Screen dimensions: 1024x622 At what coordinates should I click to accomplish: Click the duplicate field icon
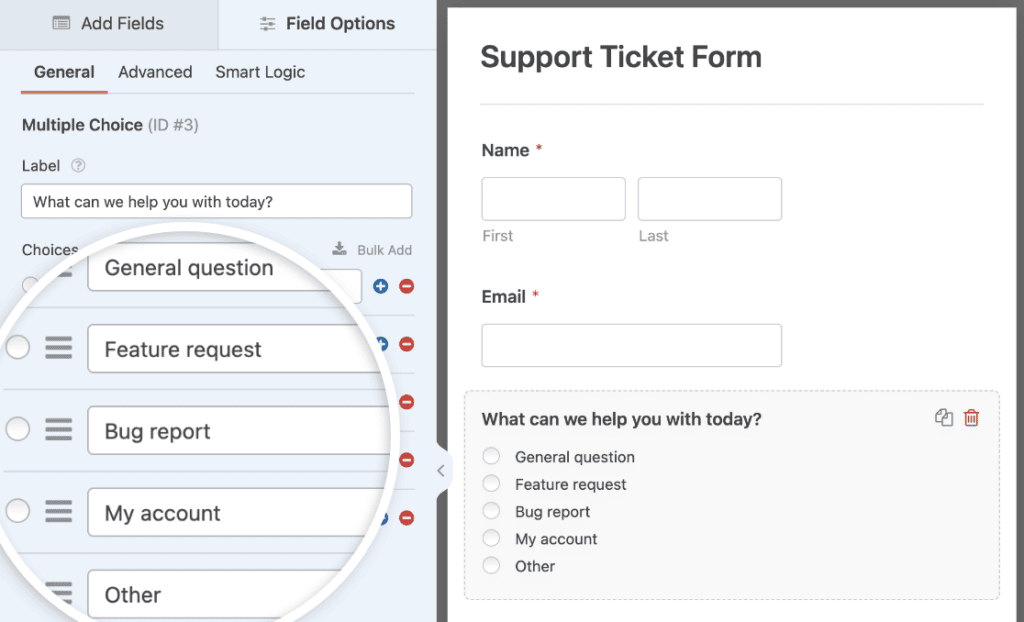pyautogui.click(x=943, y=418)
